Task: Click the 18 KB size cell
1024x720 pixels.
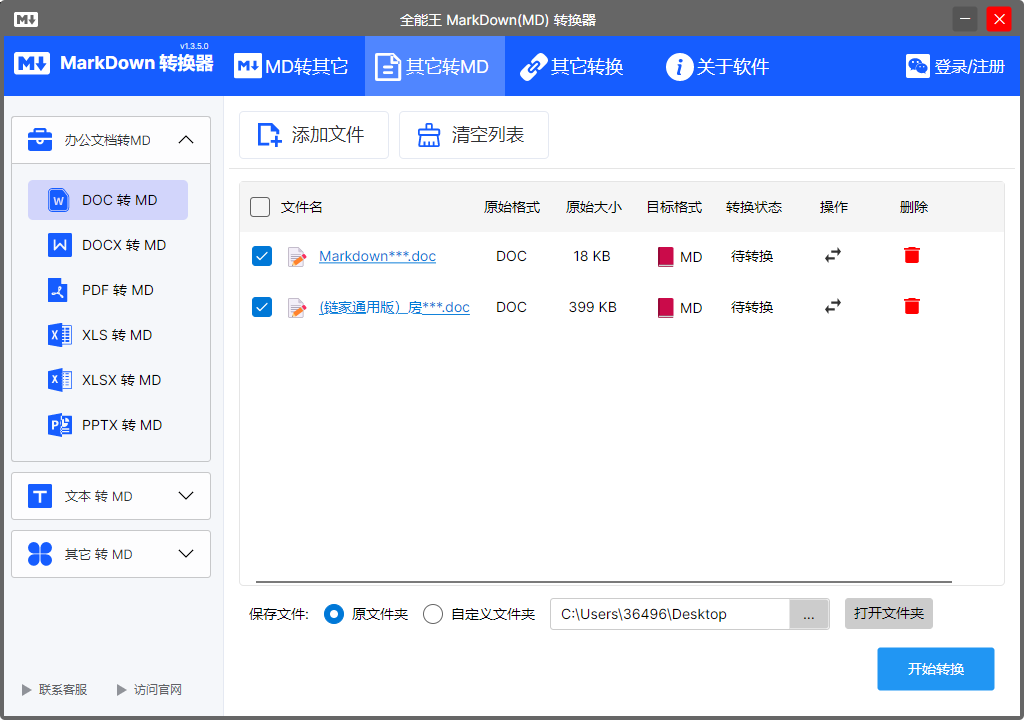Action: [x=592, y=256]
